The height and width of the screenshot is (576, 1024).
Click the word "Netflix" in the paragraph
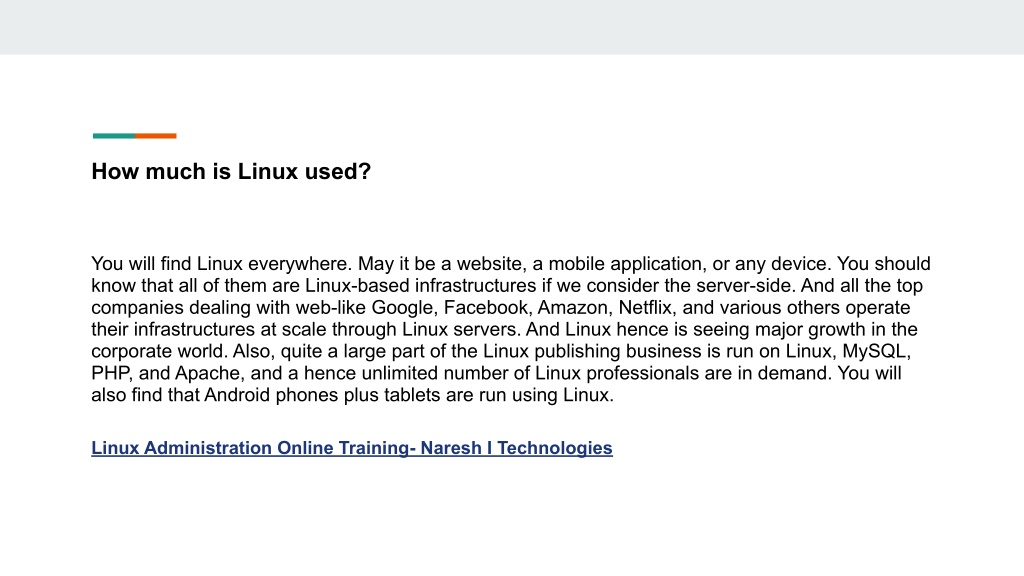click(645, 308)
